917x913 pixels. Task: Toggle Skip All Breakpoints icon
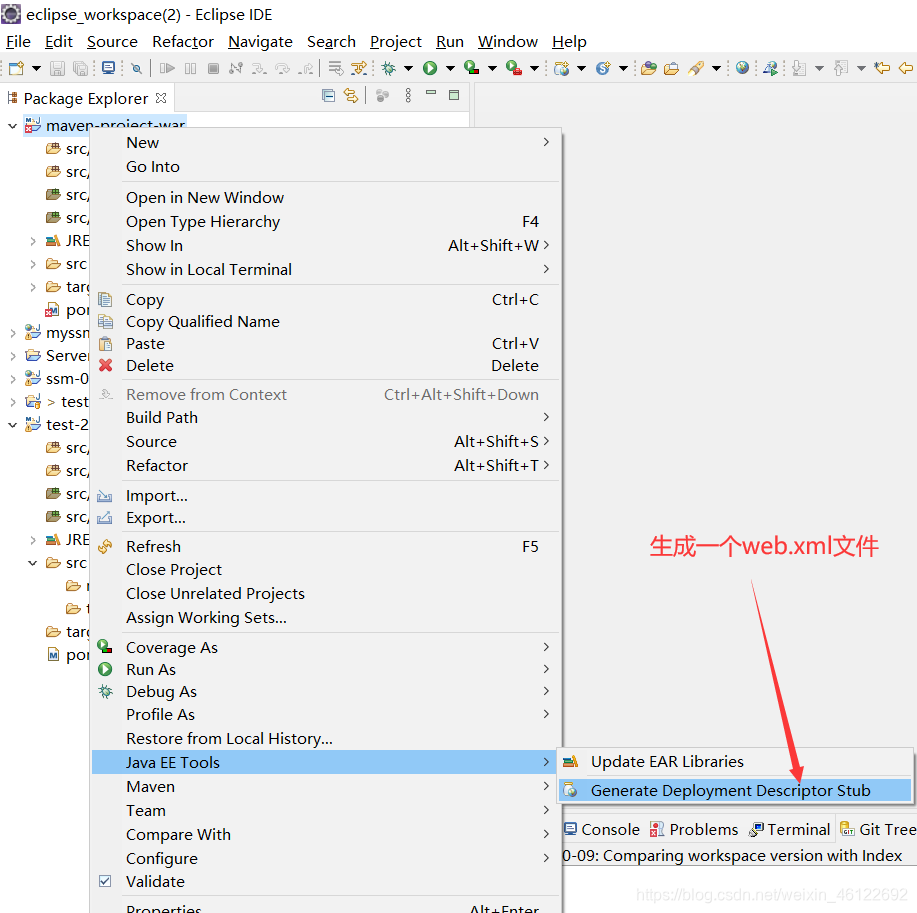[136, 68]
